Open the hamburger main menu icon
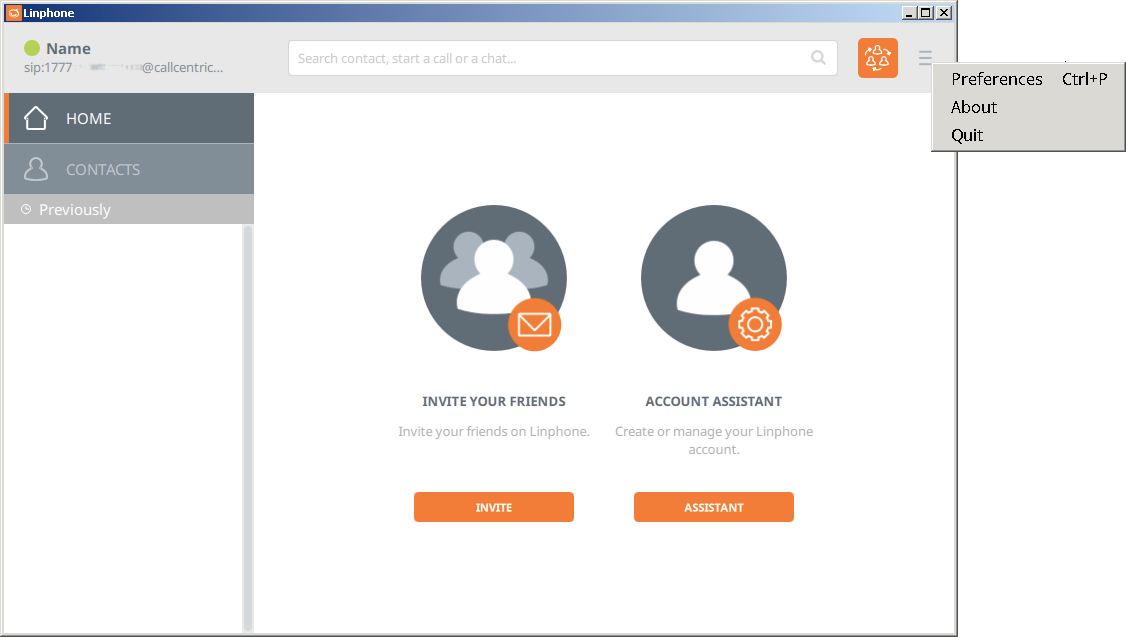This screenshot has width=1126, height=637. tap(925, 58)
